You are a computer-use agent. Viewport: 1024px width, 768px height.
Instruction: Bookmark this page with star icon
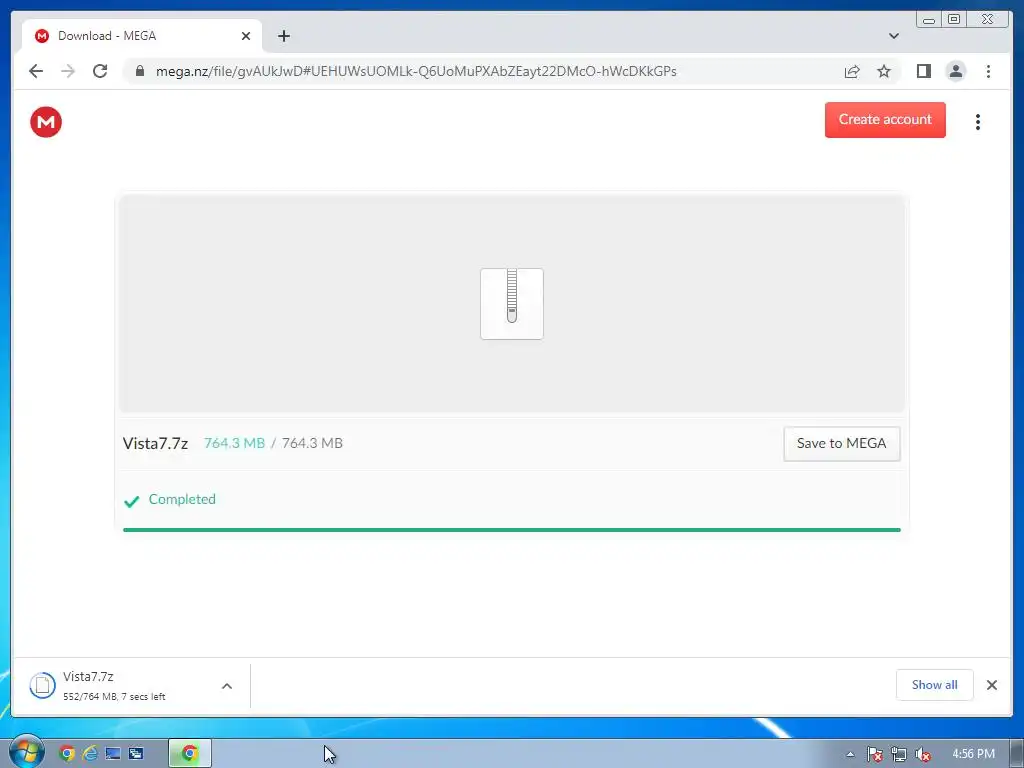click(x=884, y=71)
